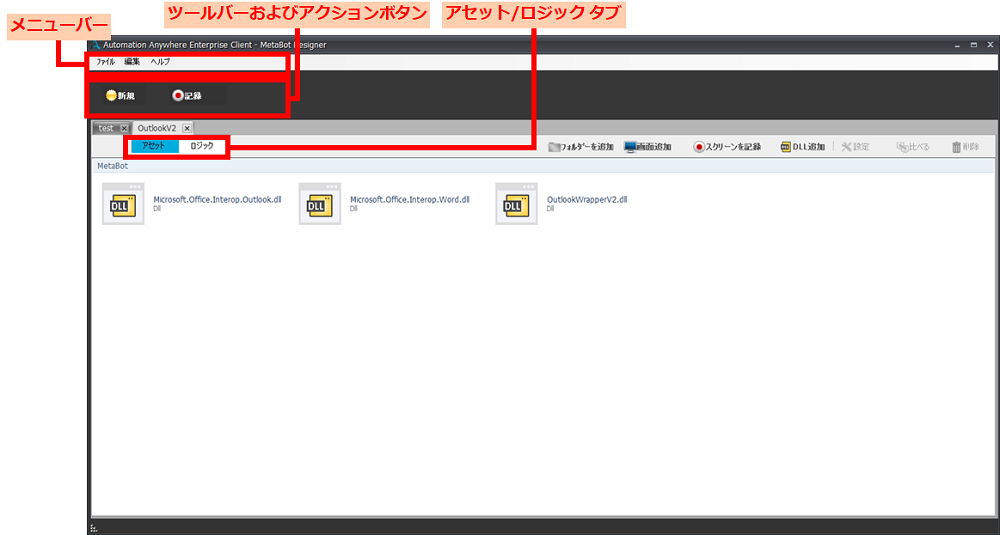Close the OutlookV2 tab
Image resolution: width=1000 pixels, height=535 pixels.
(x=187, y=128)
